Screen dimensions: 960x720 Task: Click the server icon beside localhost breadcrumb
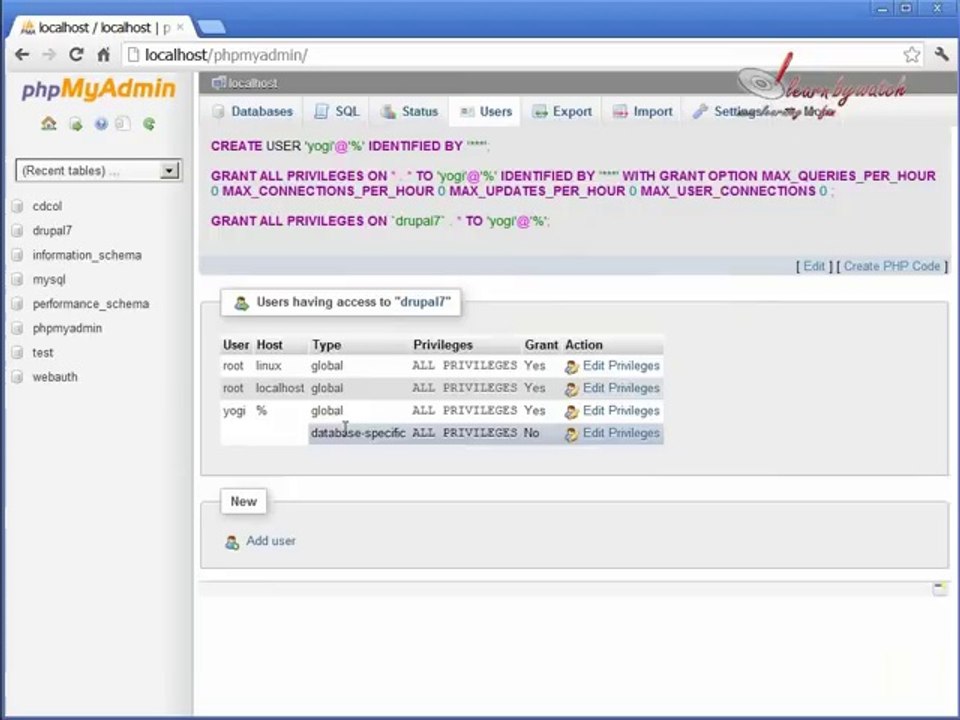[x=218, y=83]
